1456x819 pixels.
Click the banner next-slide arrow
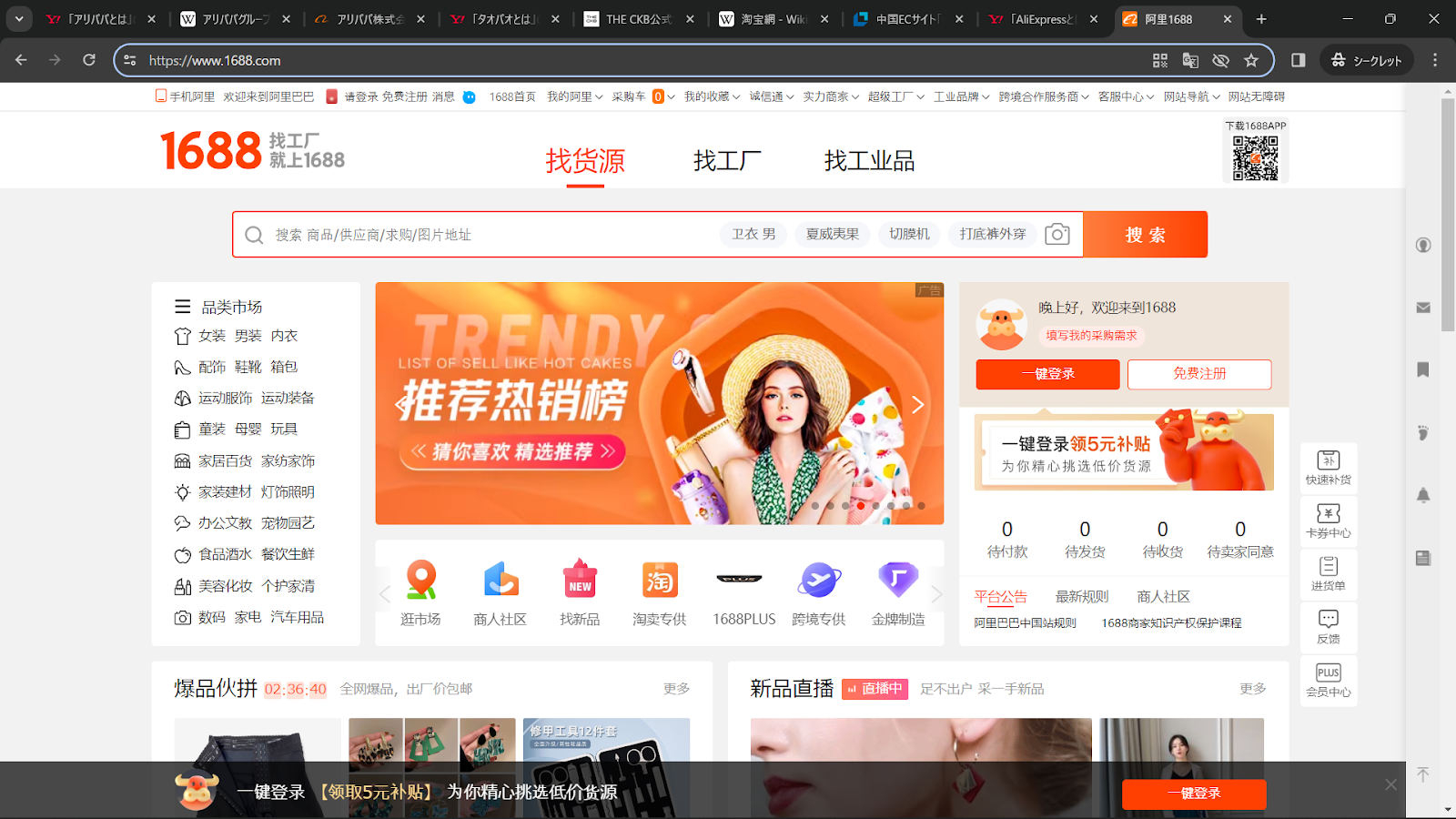tap(917, 405)
